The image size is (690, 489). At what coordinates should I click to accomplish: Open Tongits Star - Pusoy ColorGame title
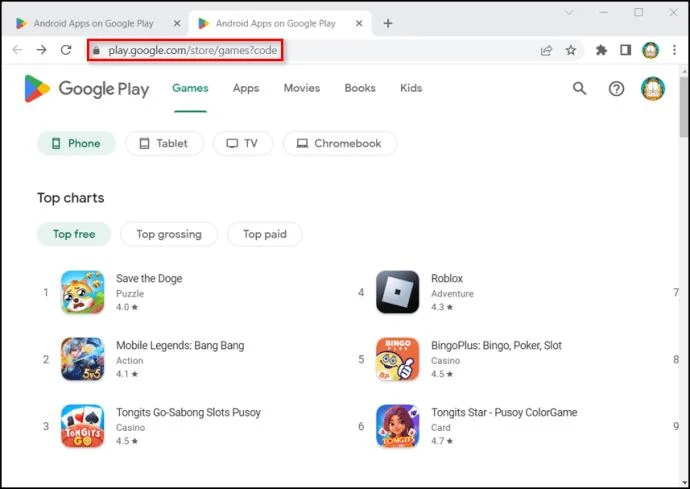504,412
